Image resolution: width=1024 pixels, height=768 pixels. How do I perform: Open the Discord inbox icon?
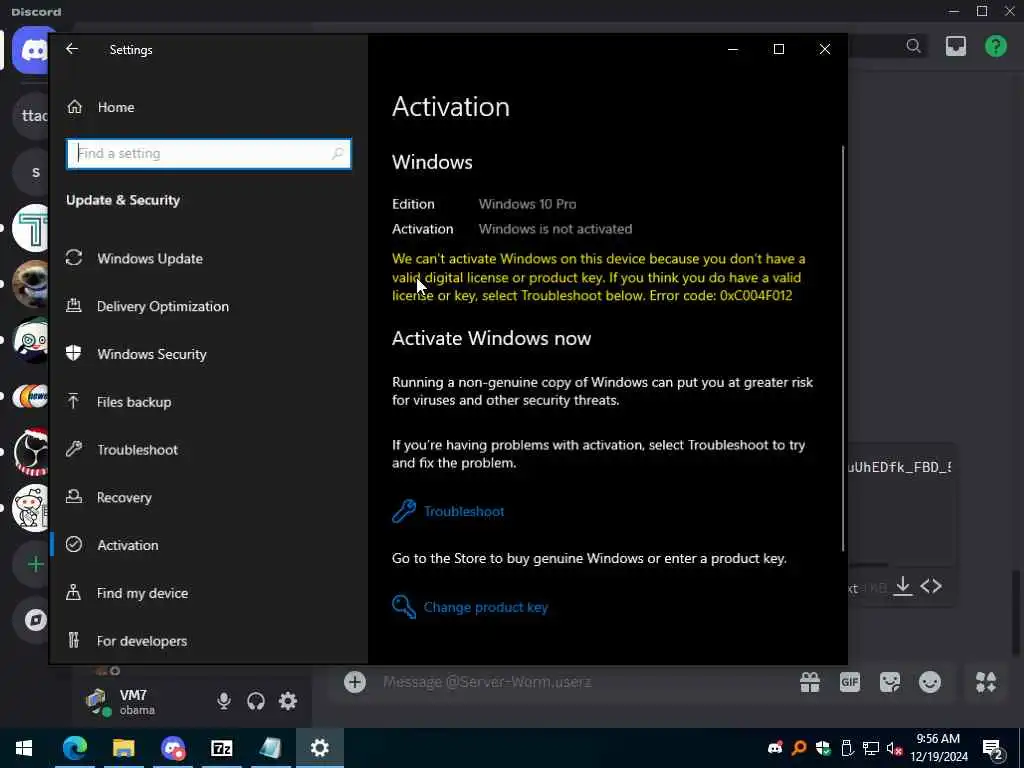(x=955, y=46)
